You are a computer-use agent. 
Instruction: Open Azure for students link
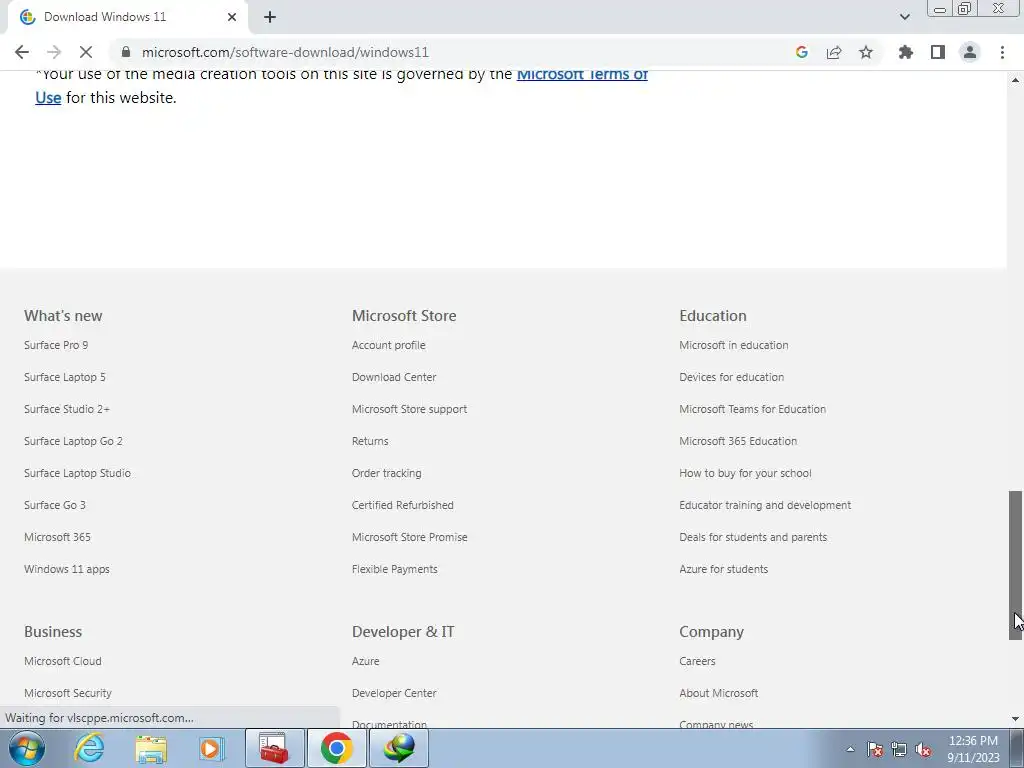click(724, 569)
